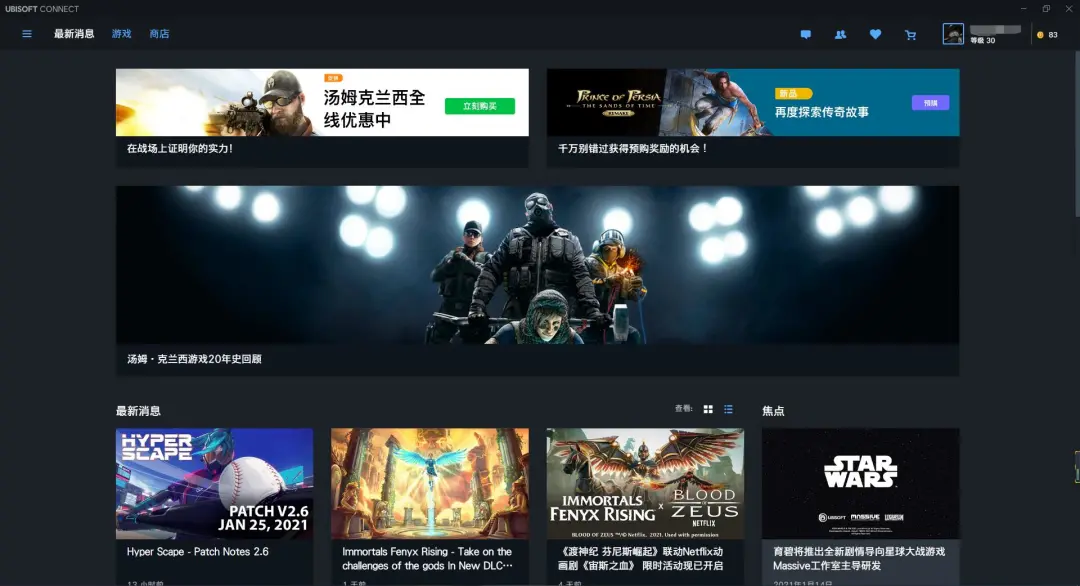Switch news layout to grid view
The image size is (1080, 586).
tap(707, 408)
